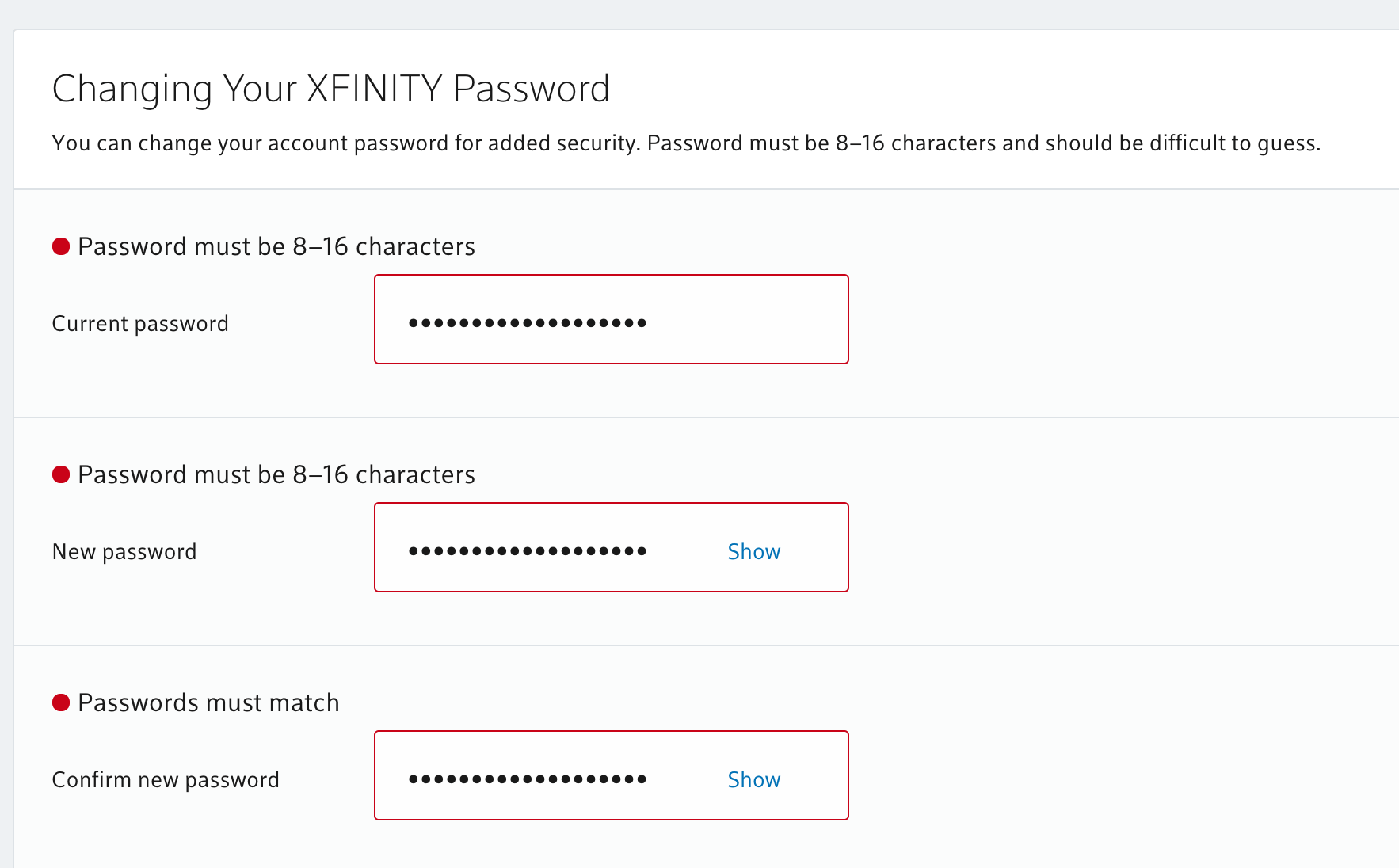Click the masked dots in Current password
This screenshot has height=868, width=1399.
click(527, 322)
